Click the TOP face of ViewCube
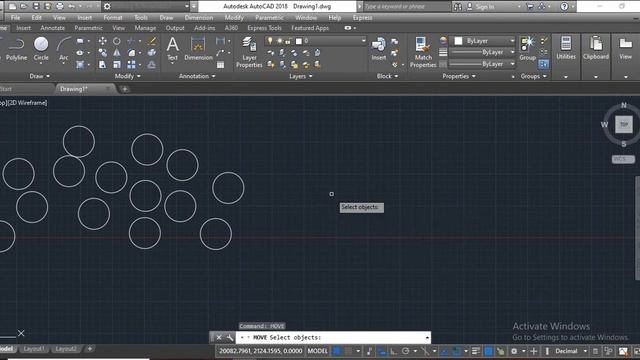The height and width of the screenshot is (360, 640). [624, 124]
